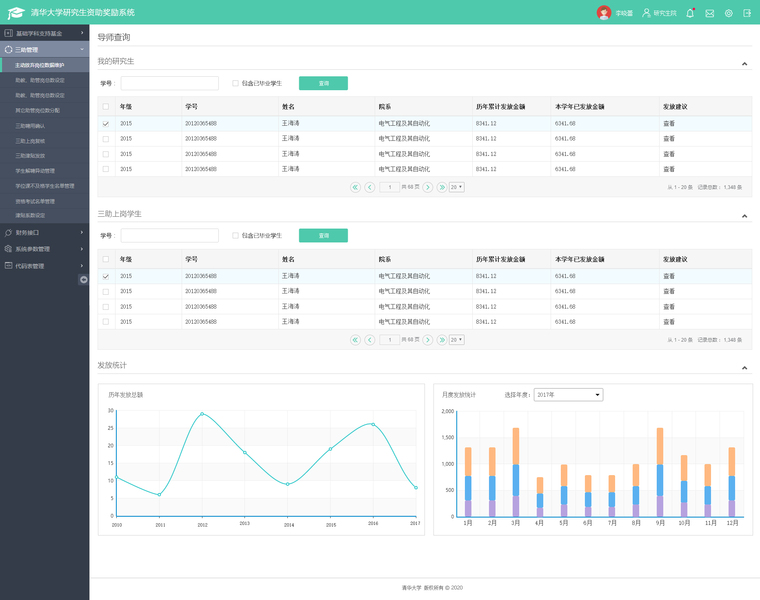Go to first page in 我的研究生 pager
The image size is (760, 600).
point(355,187)
